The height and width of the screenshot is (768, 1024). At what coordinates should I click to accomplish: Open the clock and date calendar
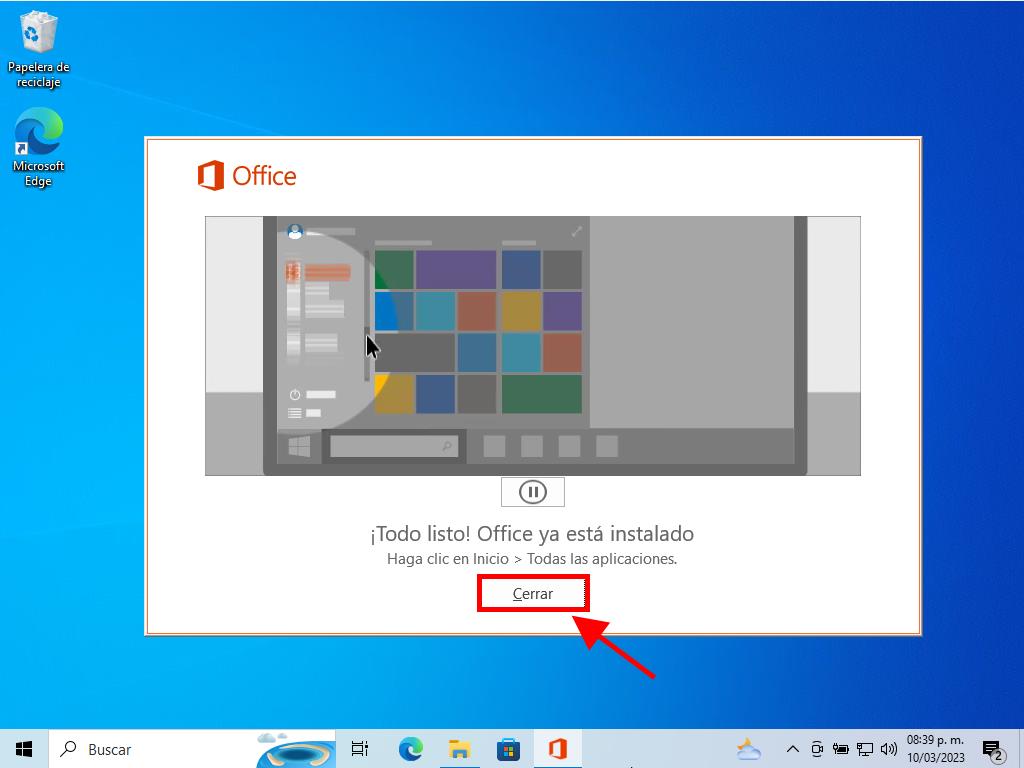point(935,748)
